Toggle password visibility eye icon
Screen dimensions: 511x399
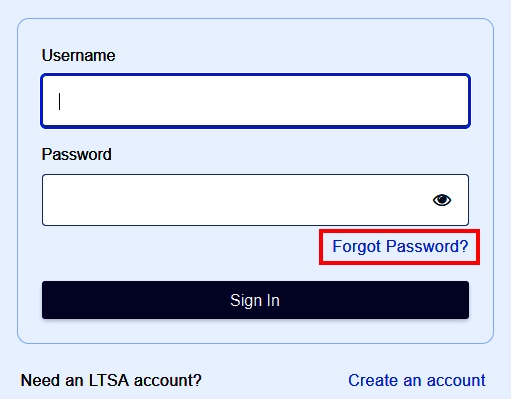(x=442, y=200)
